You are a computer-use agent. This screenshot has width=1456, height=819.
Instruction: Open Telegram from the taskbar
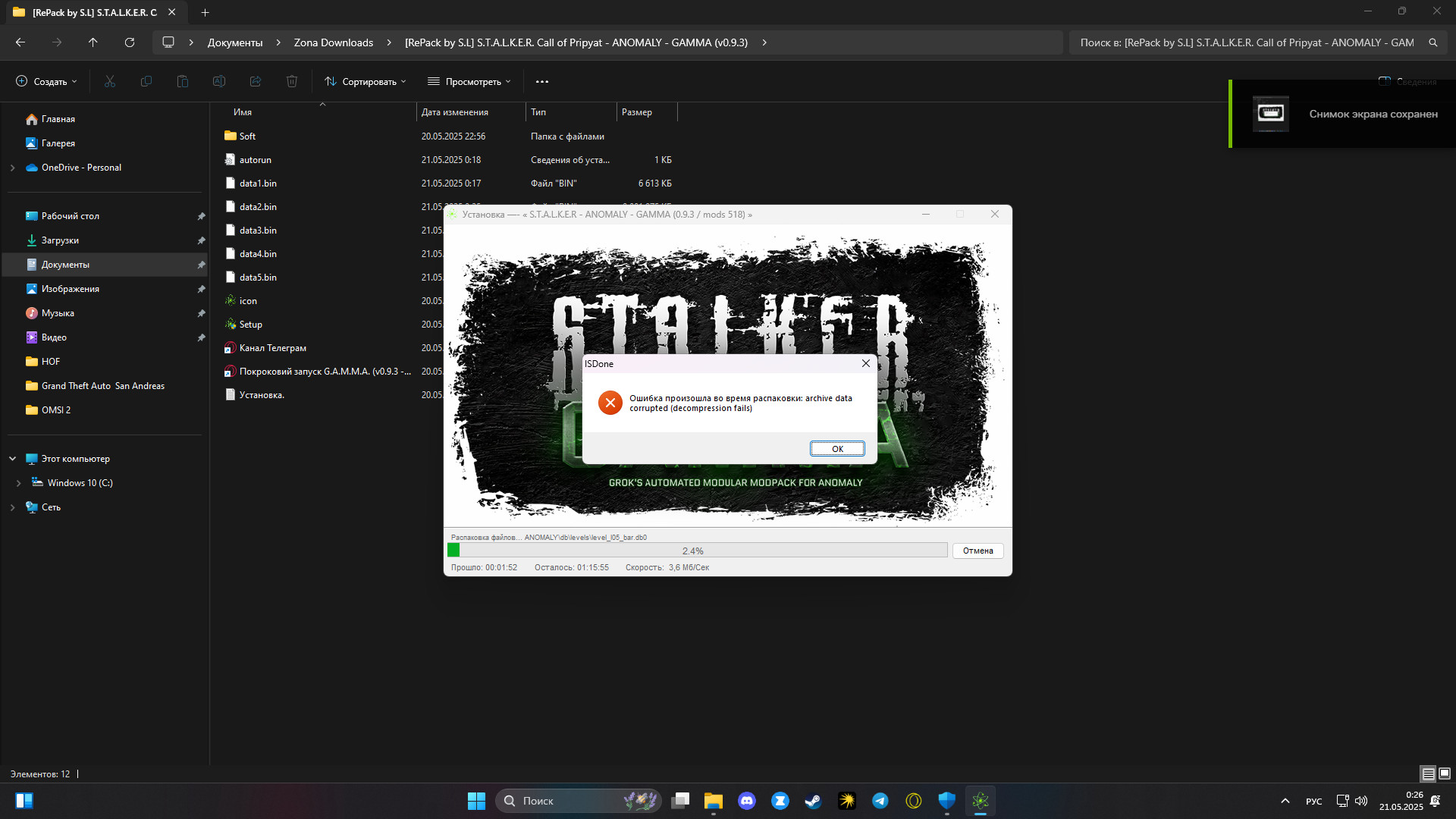(x=880, y=801)
